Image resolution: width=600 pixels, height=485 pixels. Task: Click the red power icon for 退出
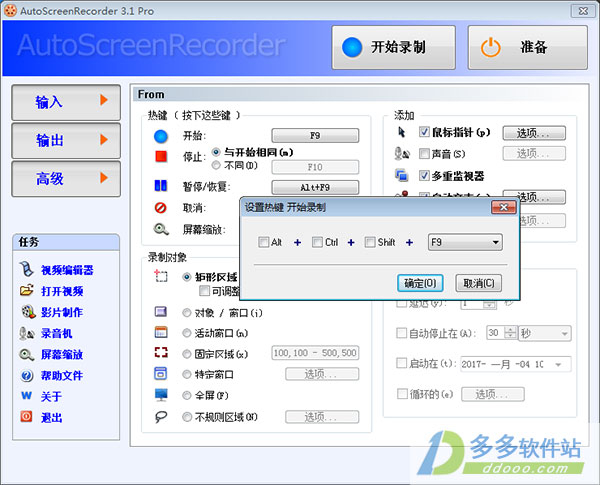coord(26,416)
